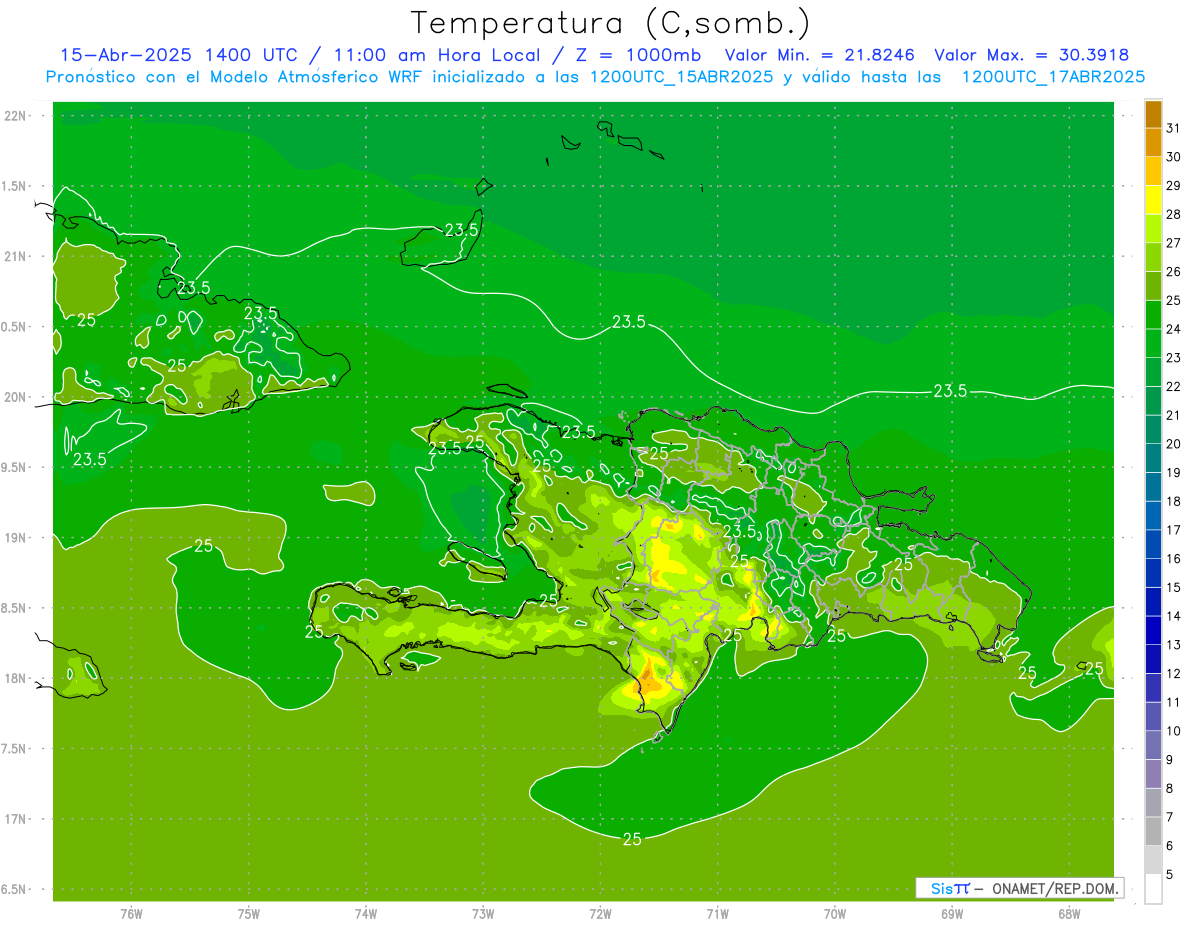This screenshot has height=927, width=1200.
Task: Click the "19N" latitude axis label
Action: pos(16,538)
